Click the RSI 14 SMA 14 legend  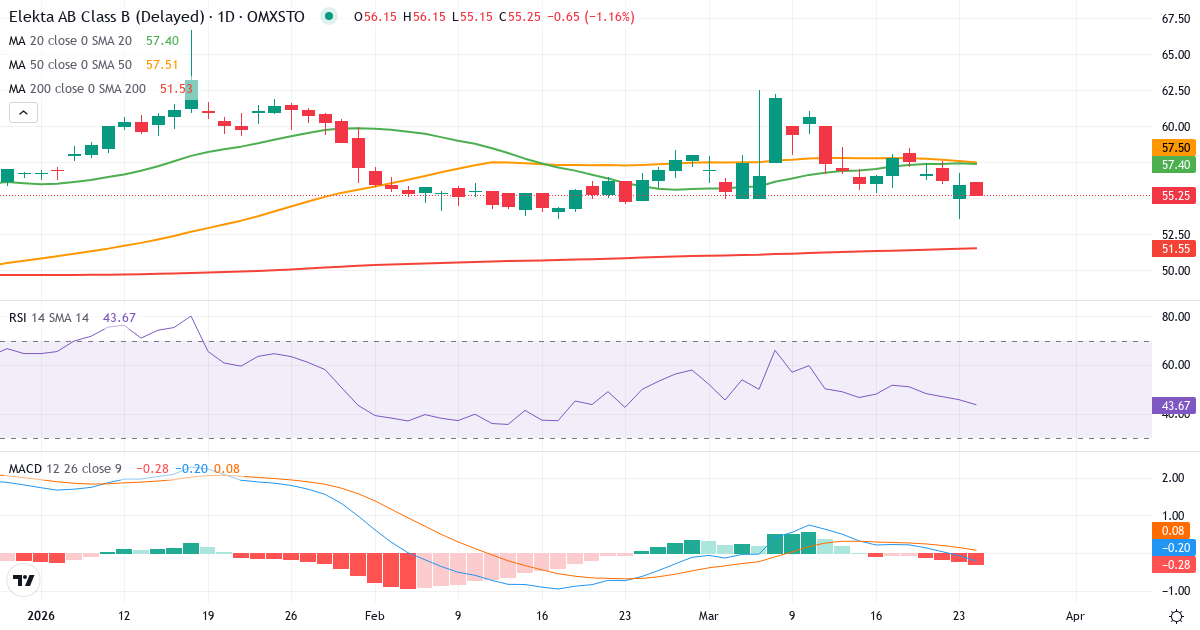[x=50, y=316]
